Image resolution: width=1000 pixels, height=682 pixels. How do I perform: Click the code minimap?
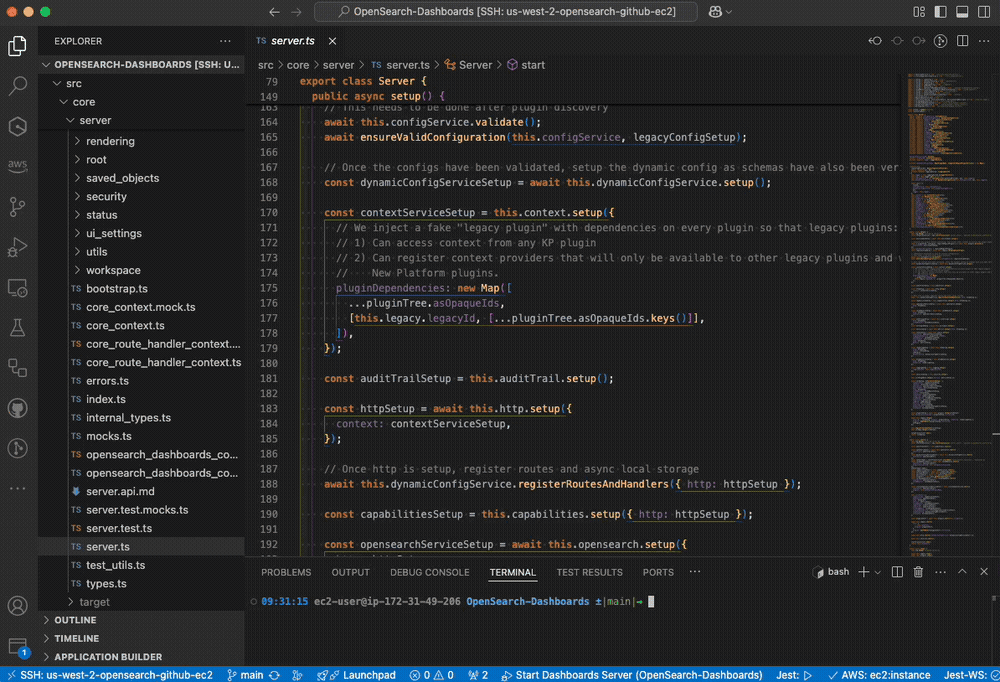click(950, 315)
